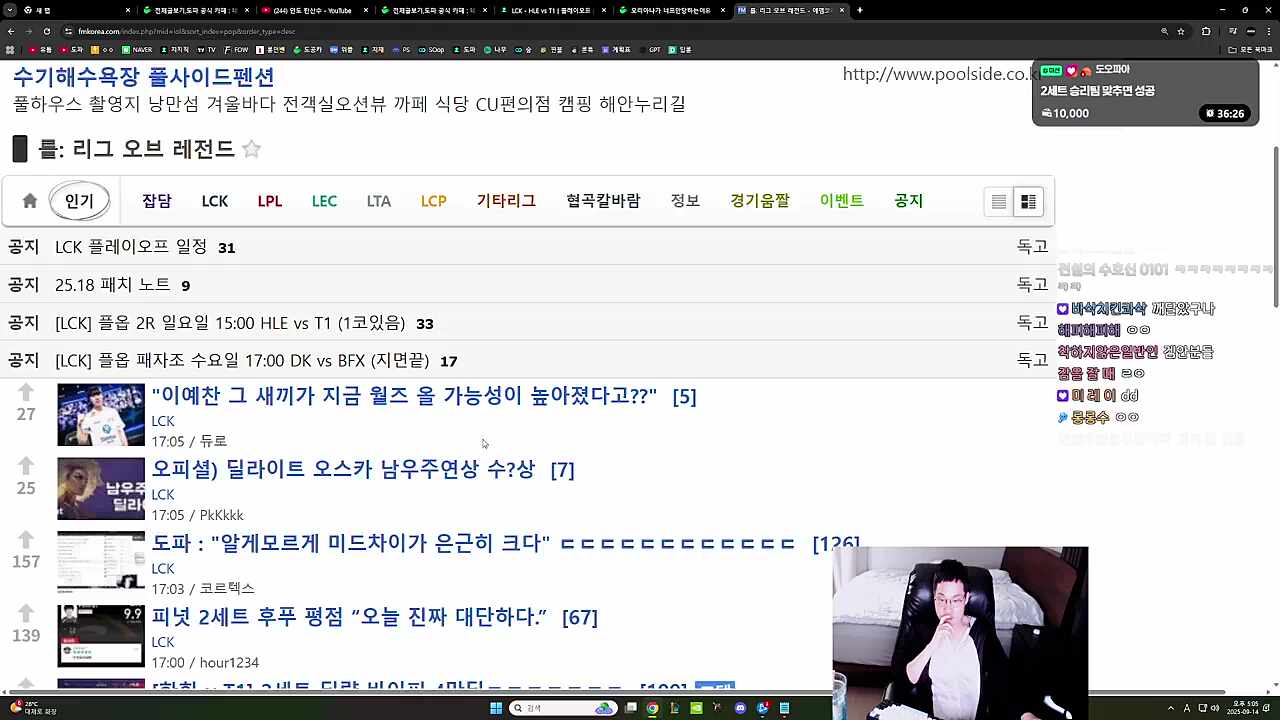Open taskbar clock and date
The image size is (1280, 720).
point(1241,708)
